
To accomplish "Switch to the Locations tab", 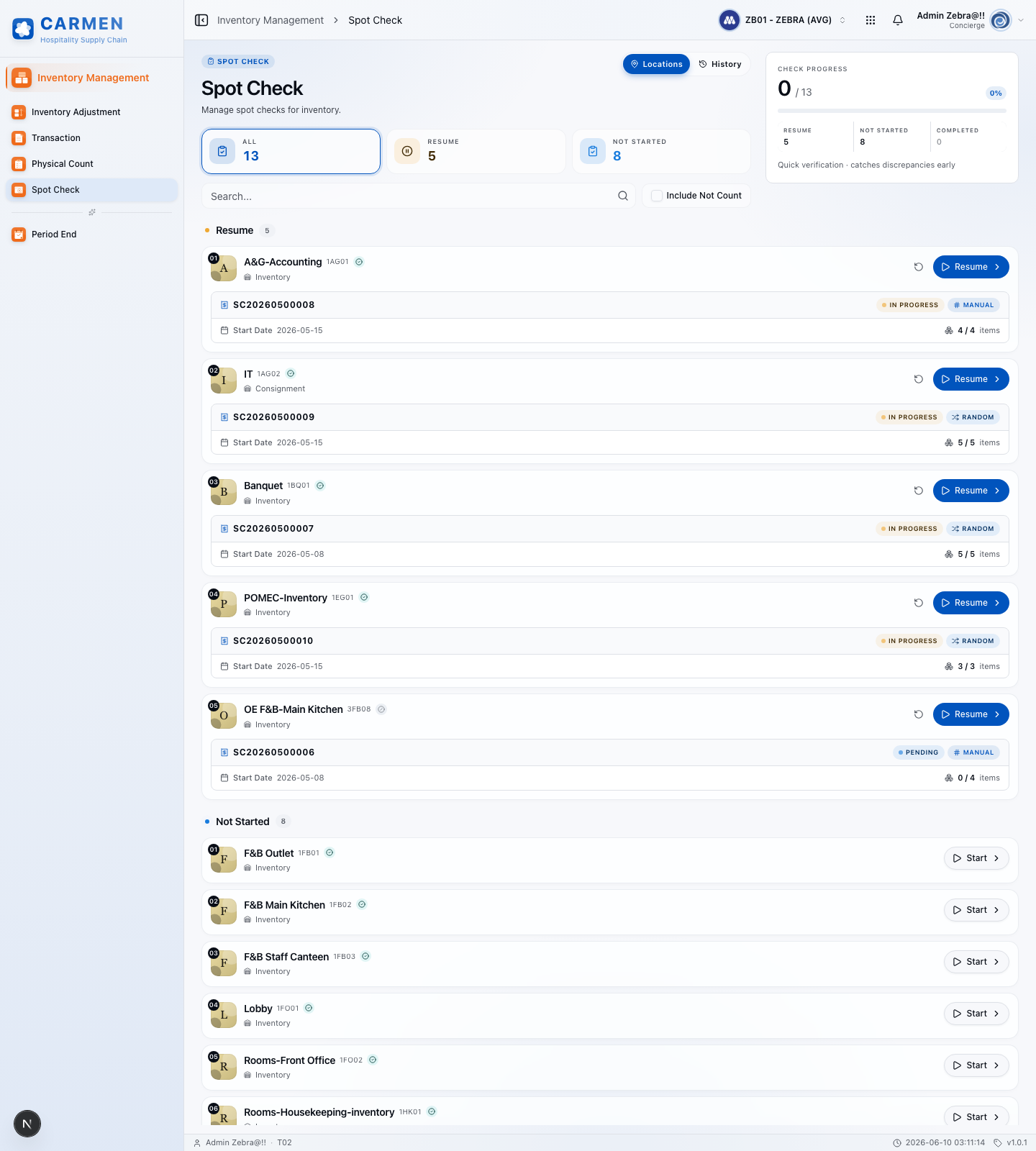I will click(656, 64).
